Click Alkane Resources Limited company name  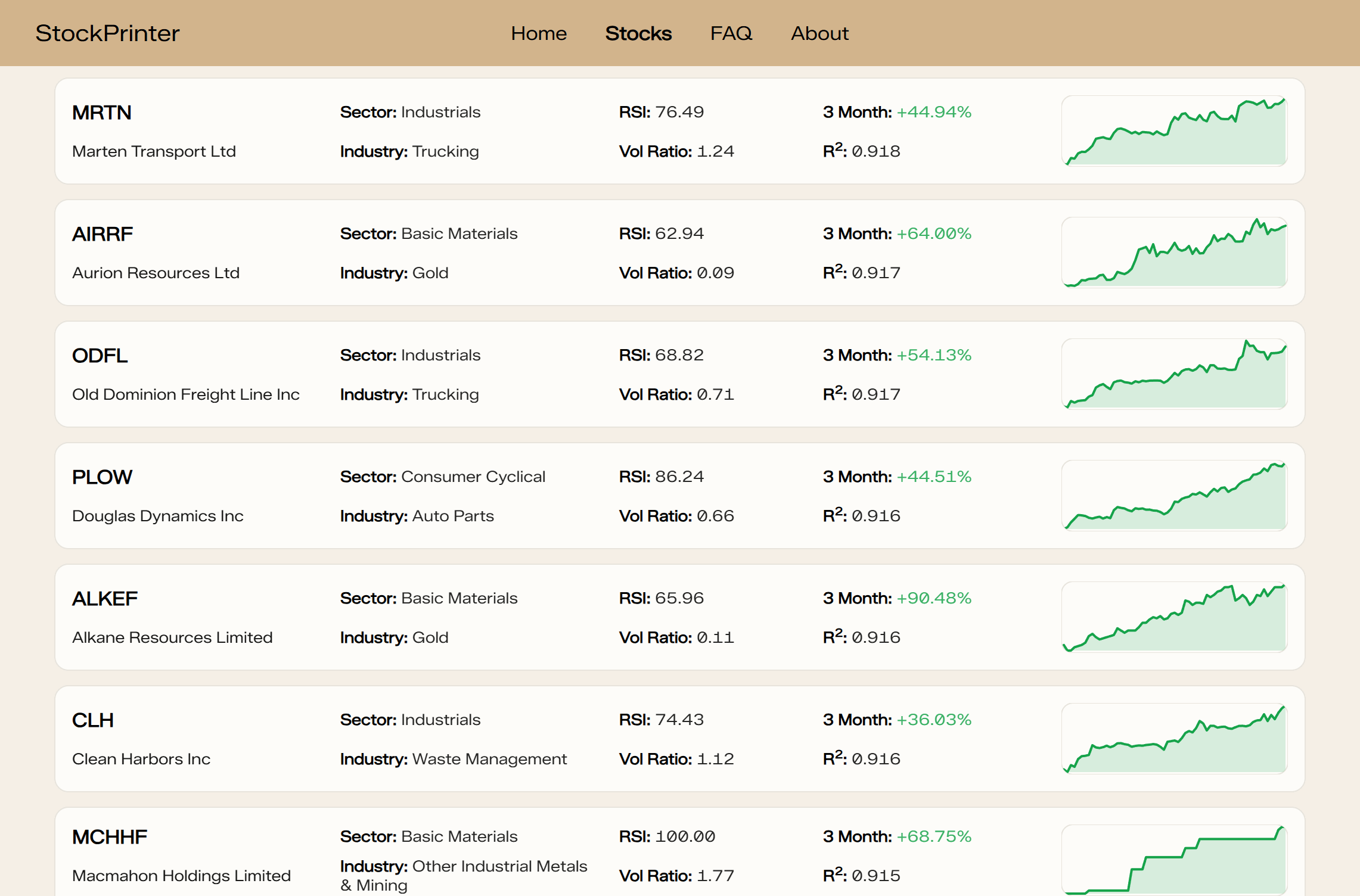pos(172,637)
